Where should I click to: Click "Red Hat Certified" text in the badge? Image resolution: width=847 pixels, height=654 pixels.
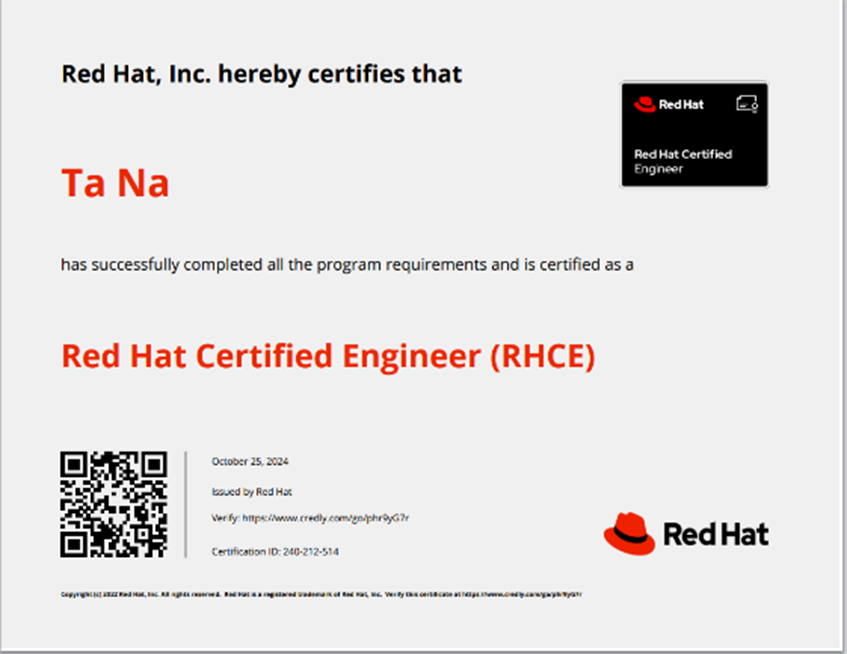[x=683, y=154]
